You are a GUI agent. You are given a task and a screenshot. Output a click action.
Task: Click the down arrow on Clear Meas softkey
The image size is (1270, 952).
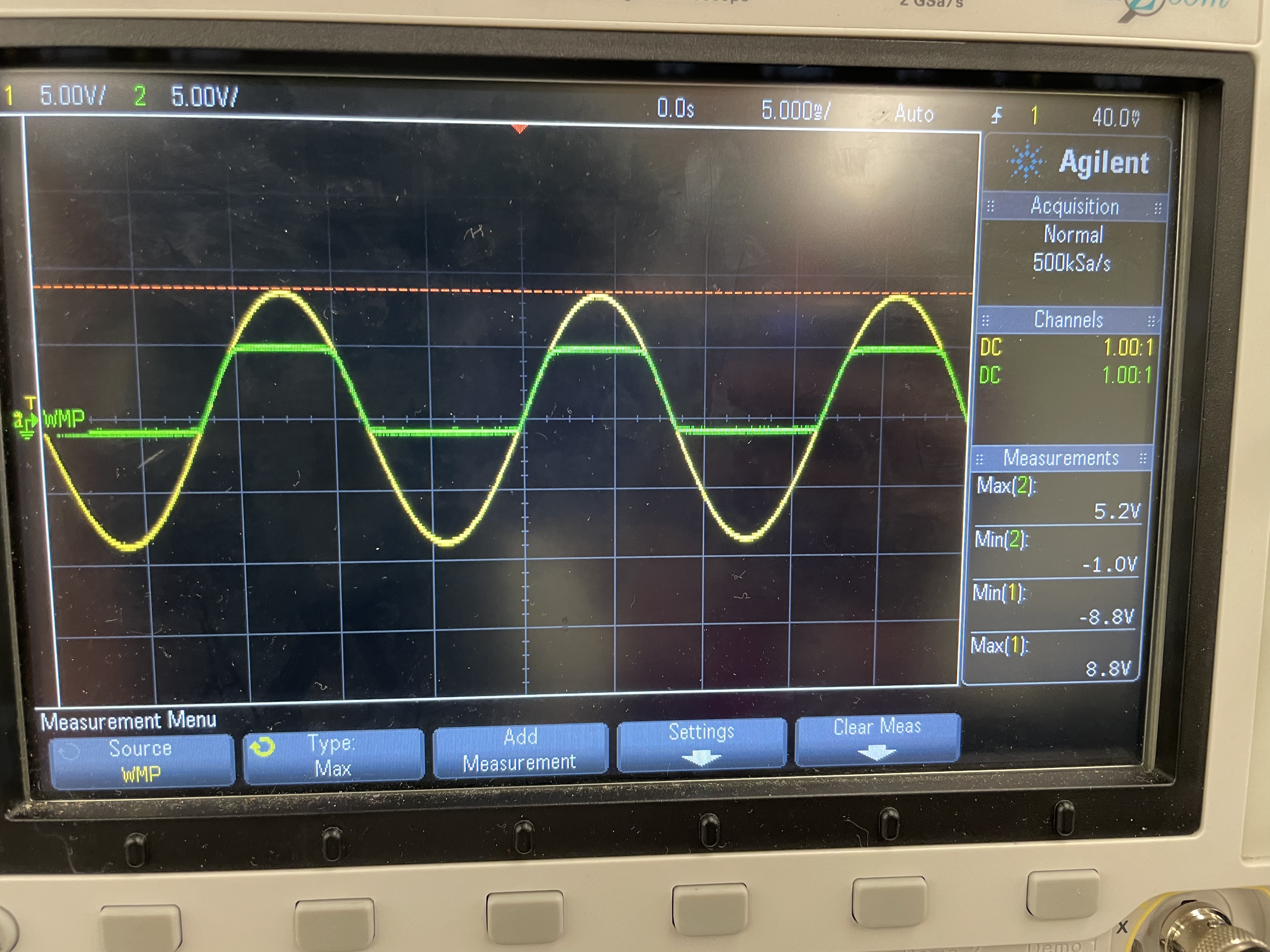(876, 753)
